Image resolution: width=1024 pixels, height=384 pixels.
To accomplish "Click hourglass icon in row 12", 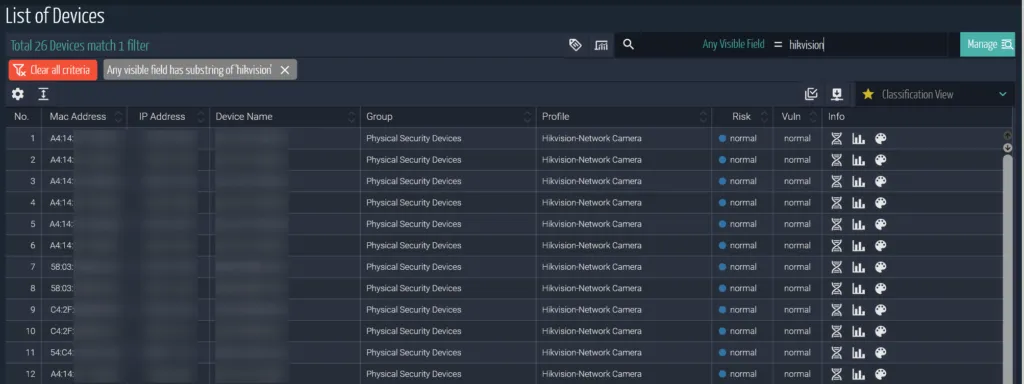I will (x=836, y=374).
